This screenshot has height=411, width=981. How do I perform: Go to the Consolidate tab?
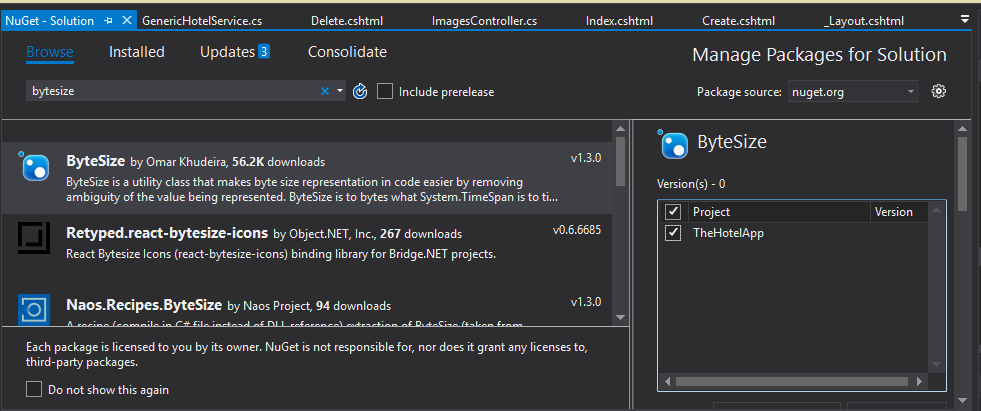(347, 52)
